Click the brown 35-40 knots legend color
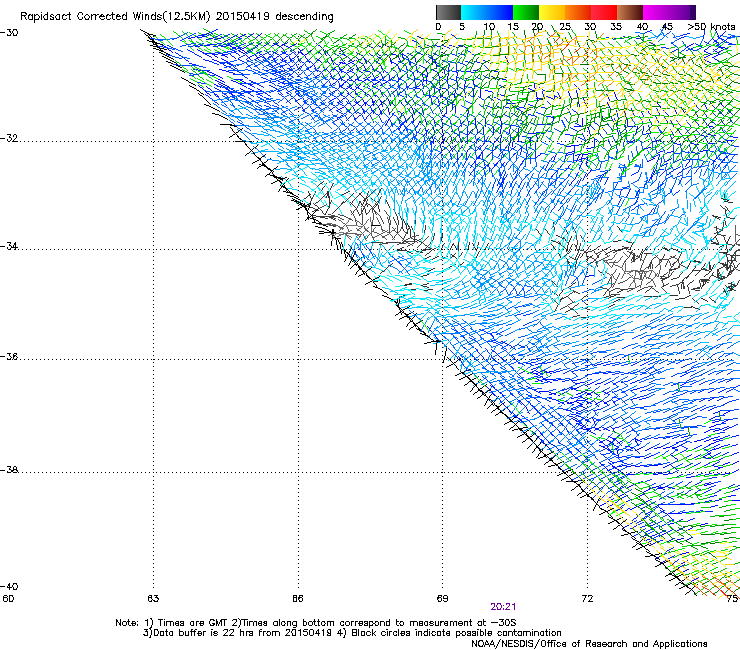 coord(630,12)
